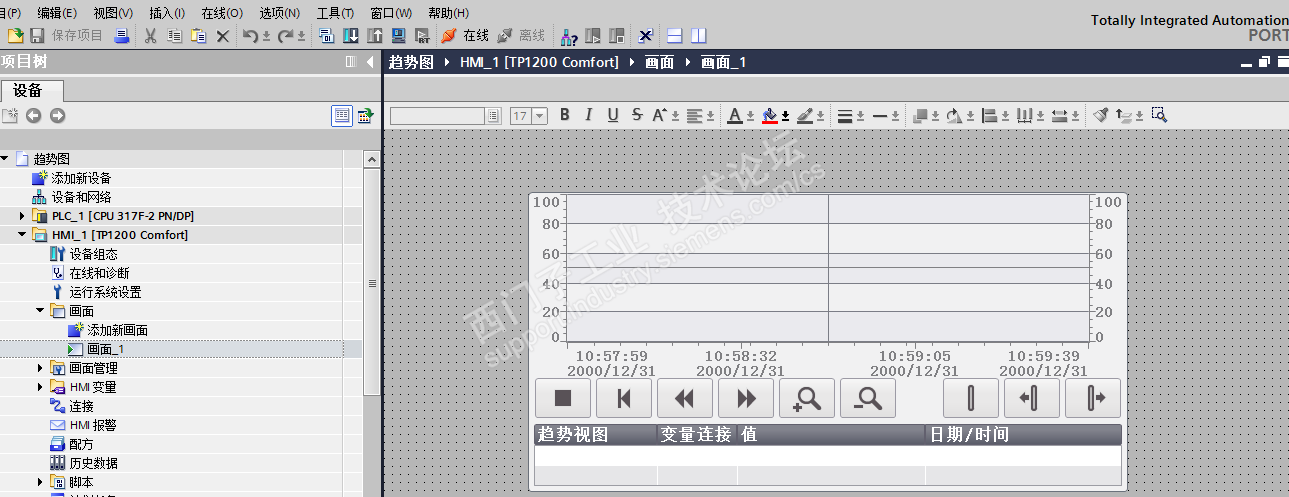Expand the PLC_1 CPU 317F-2 node
Viewport: 1289px width, 497px height.
point(22,216)
